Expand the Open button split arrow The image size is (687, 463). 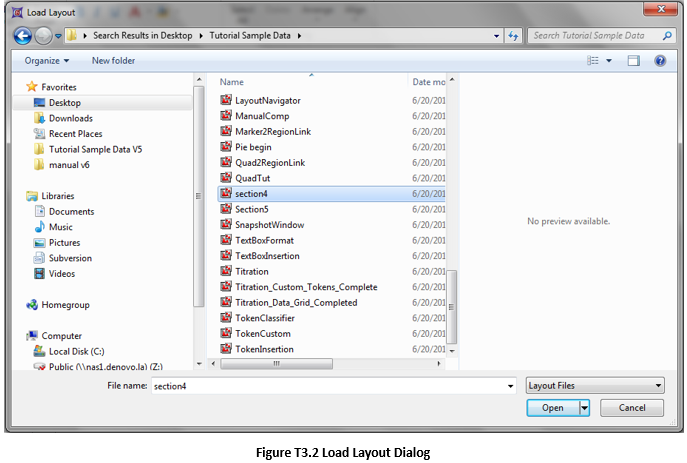(x=583, y=408)
